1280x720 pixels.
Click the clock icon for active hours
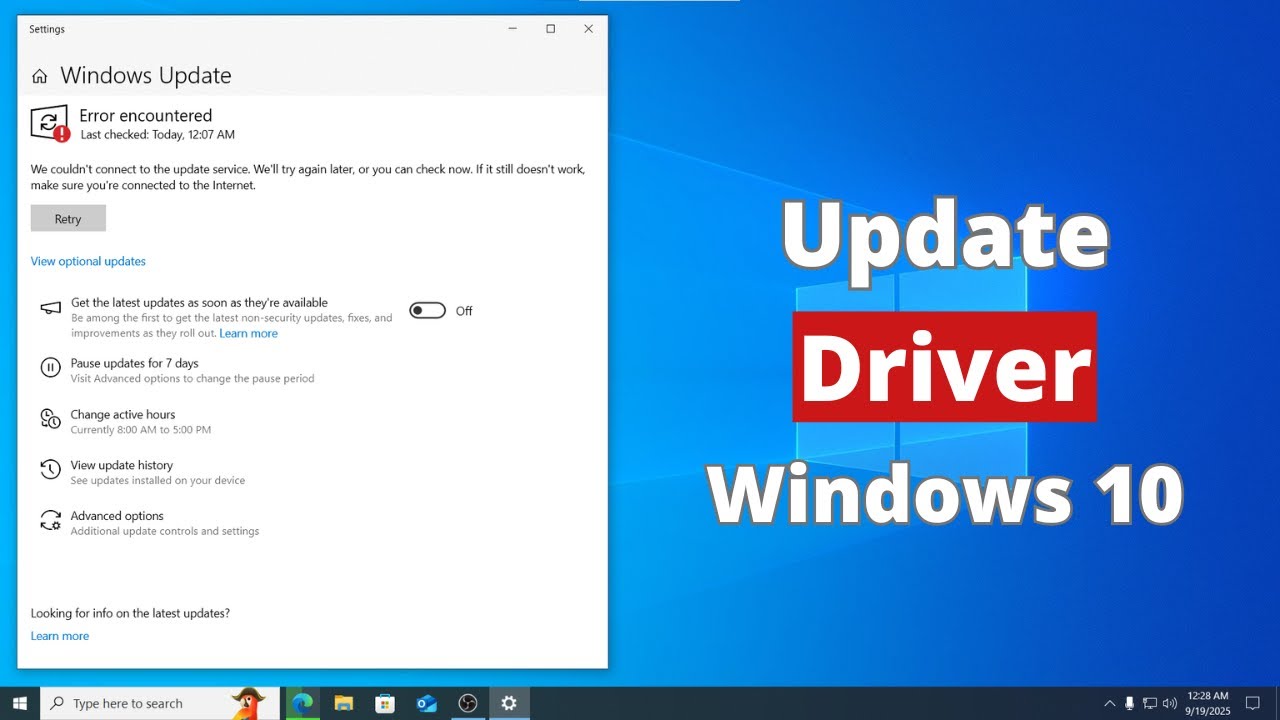50,418
